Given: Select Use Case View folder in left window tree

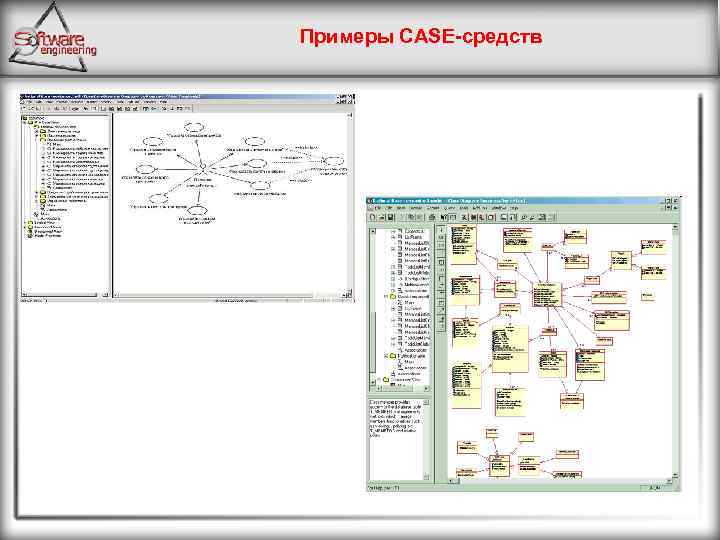Looking at the screenshot, I should [46, 123].
